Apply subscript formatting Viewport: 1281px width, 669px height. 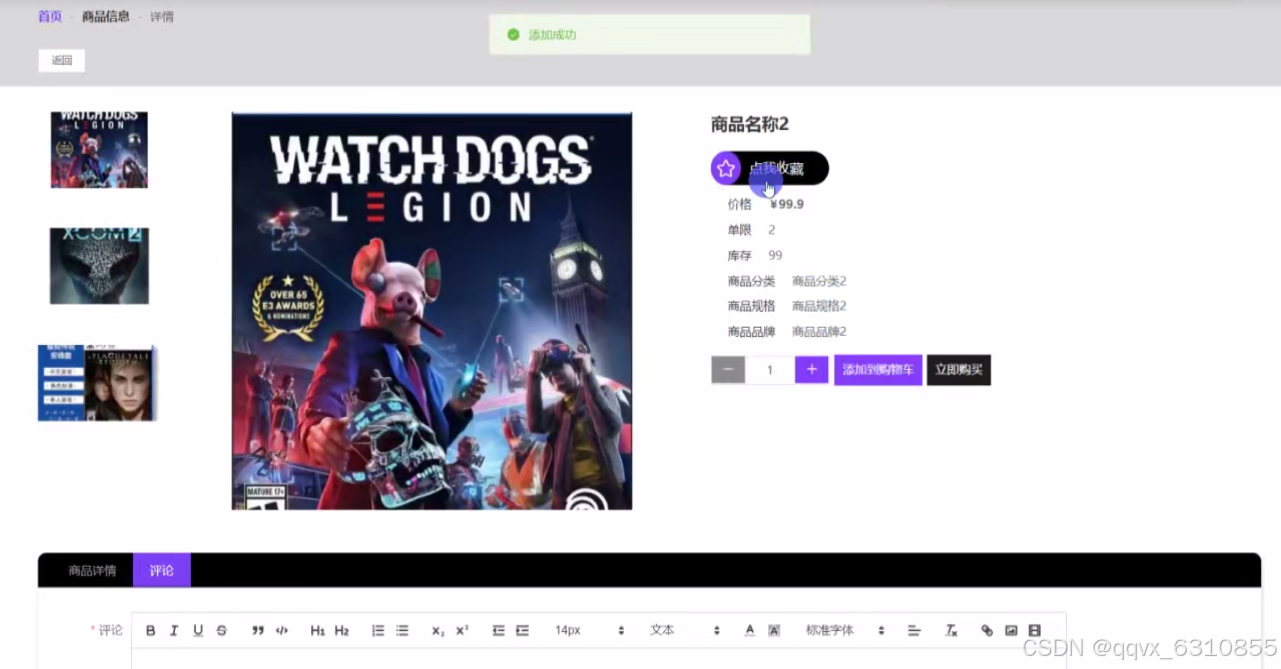tap(438, 630)
